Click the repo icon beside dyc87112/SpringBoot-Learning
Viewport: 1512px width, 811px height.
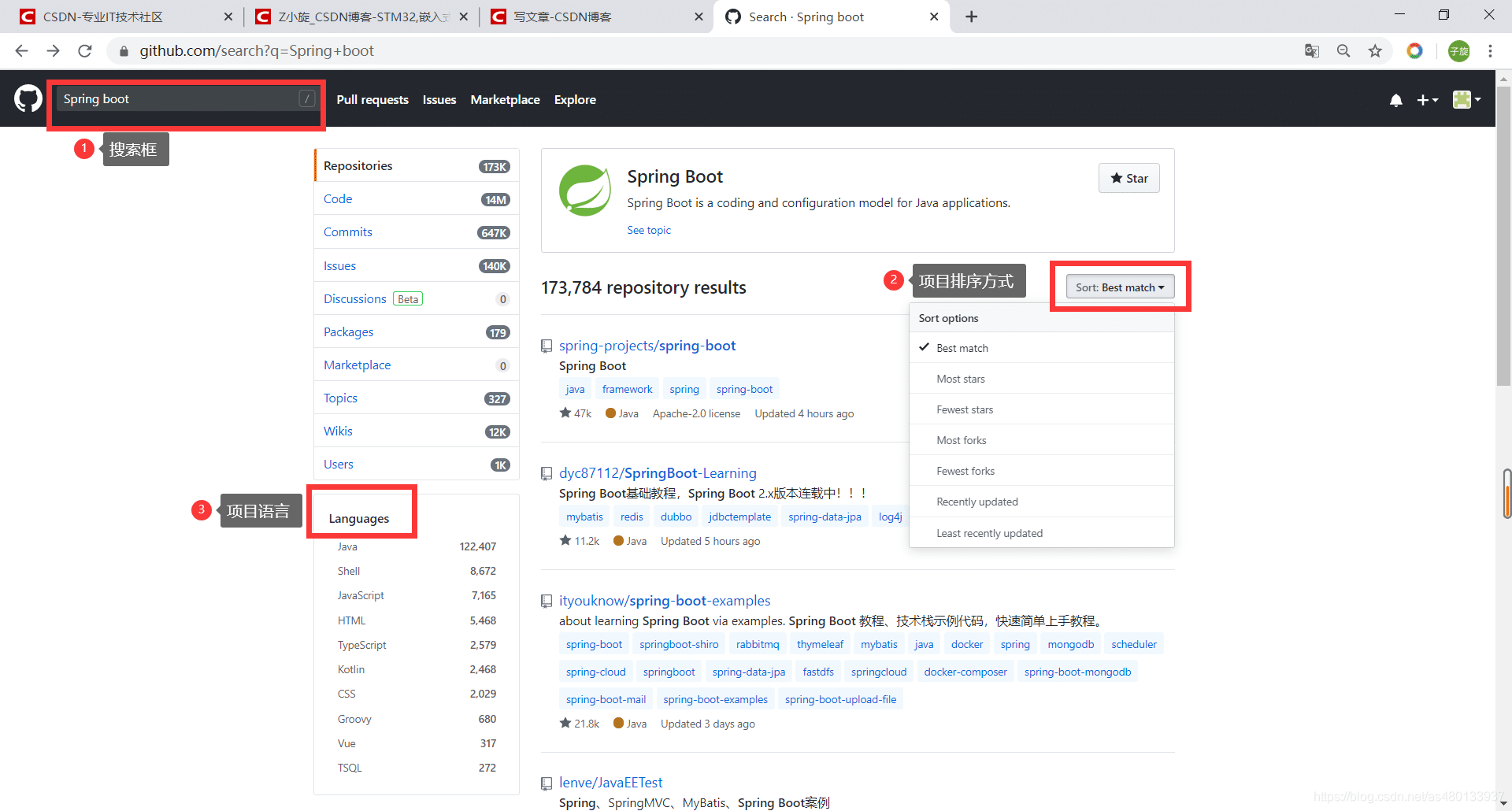point(547,473)
